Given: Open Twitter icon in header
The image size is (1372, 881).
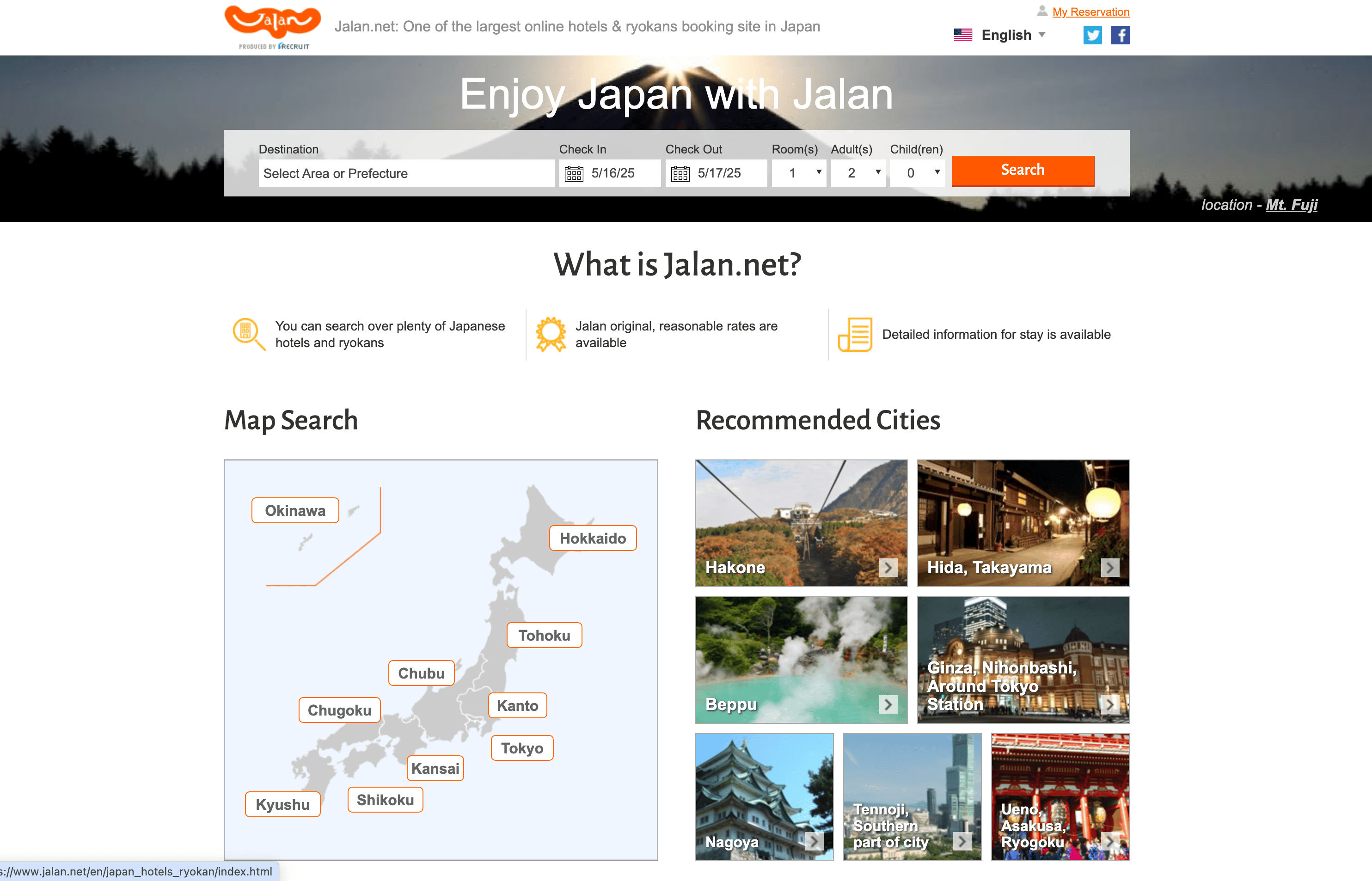Looking at the screenshot, I should point(1092,36).
